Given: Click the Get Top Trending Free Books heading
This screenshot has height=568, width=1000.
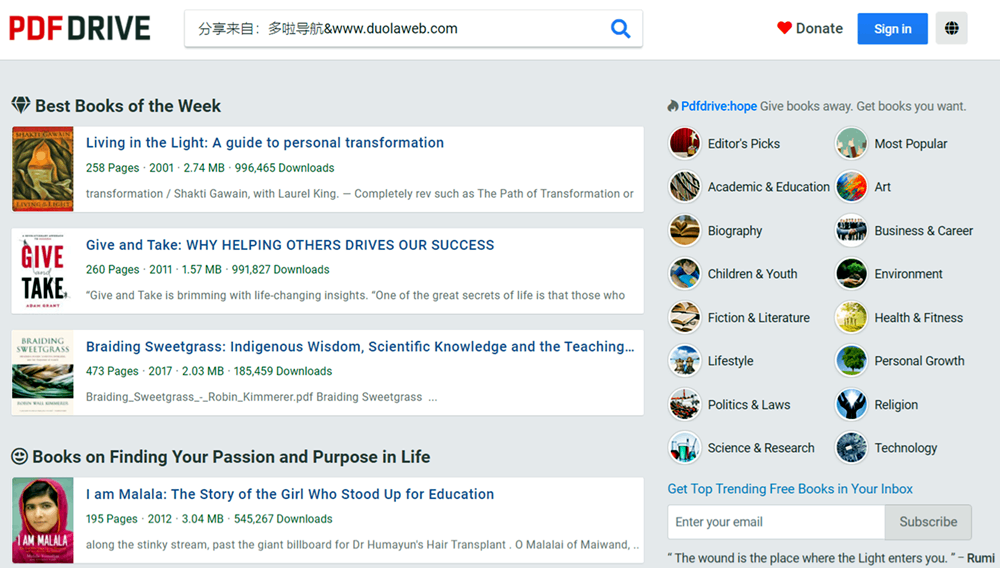Looking at the screenshot, I should [x=790, y=489].
